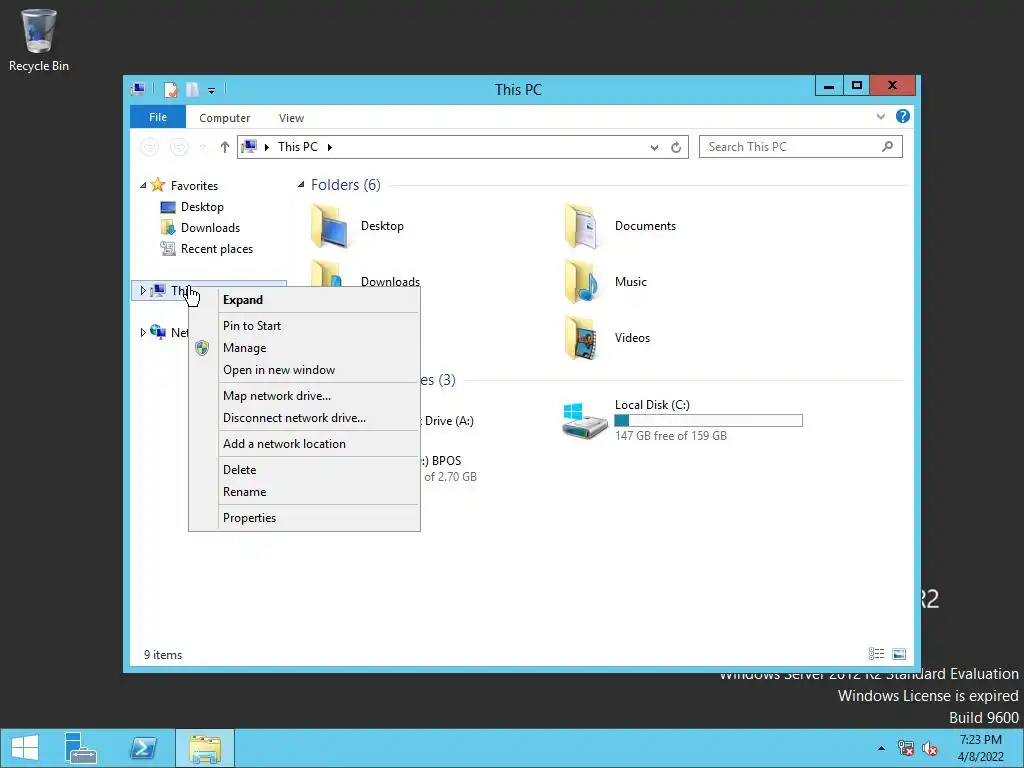Select the Desktop folder icon in Folders
This screenshot has width=1024, height=768.
click(330, 226)
